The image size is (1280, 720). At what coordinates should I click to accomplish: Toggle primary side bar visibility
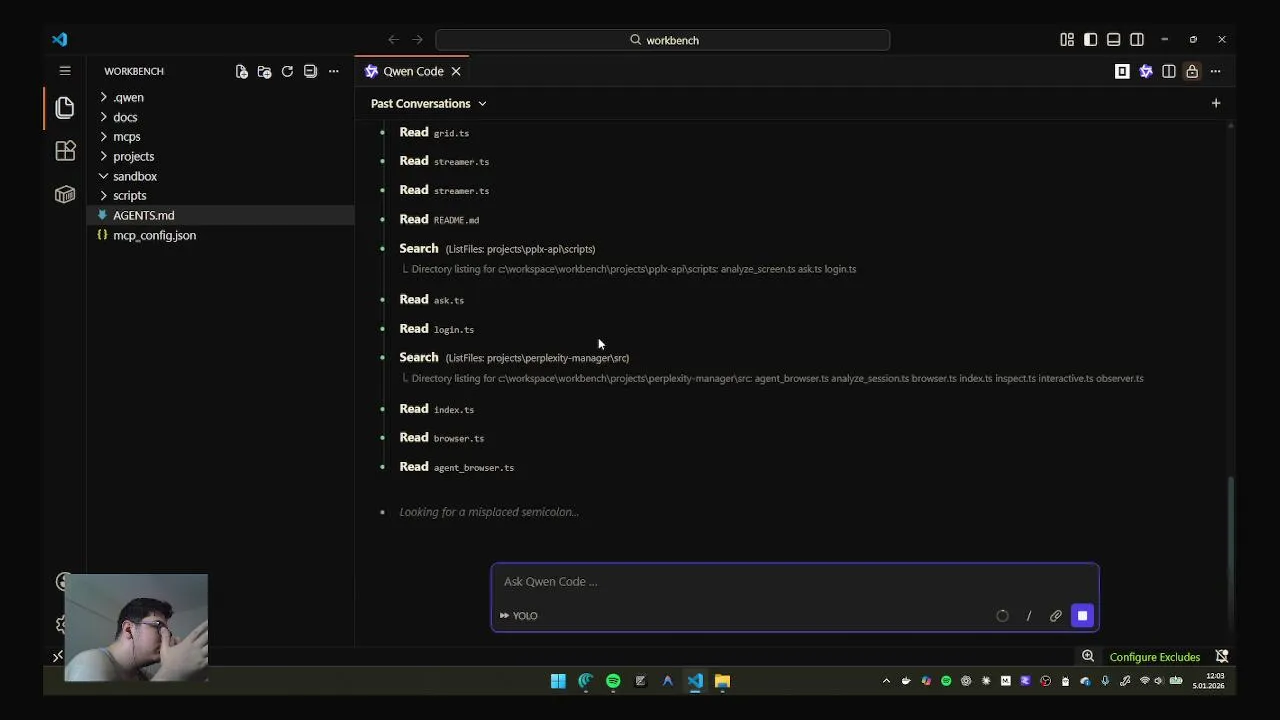click(1090, 40)
